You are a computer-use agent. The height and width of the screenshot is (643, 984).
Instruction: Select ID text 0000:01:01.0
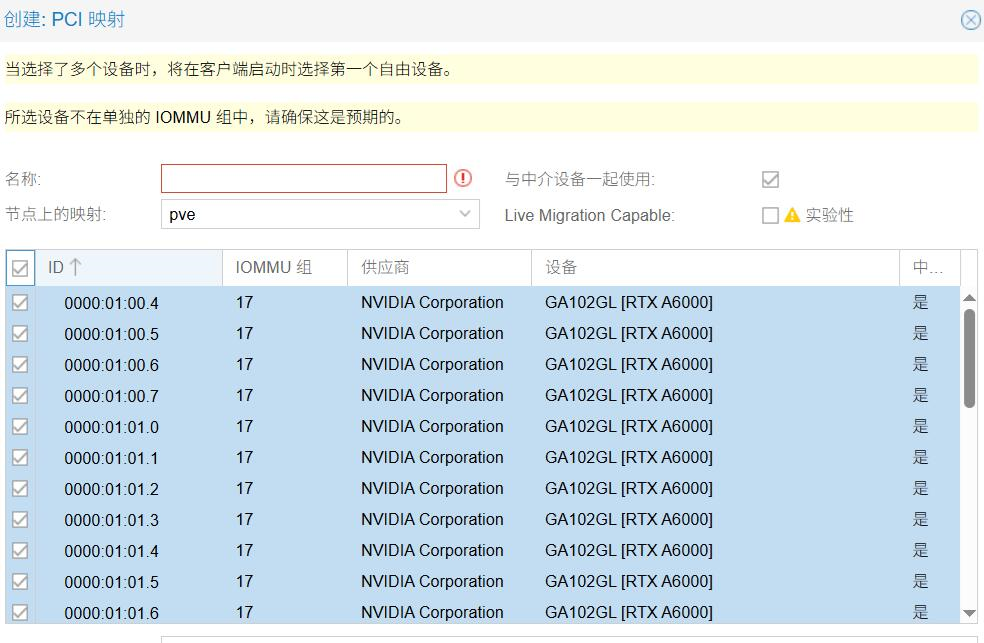(112, 427)
